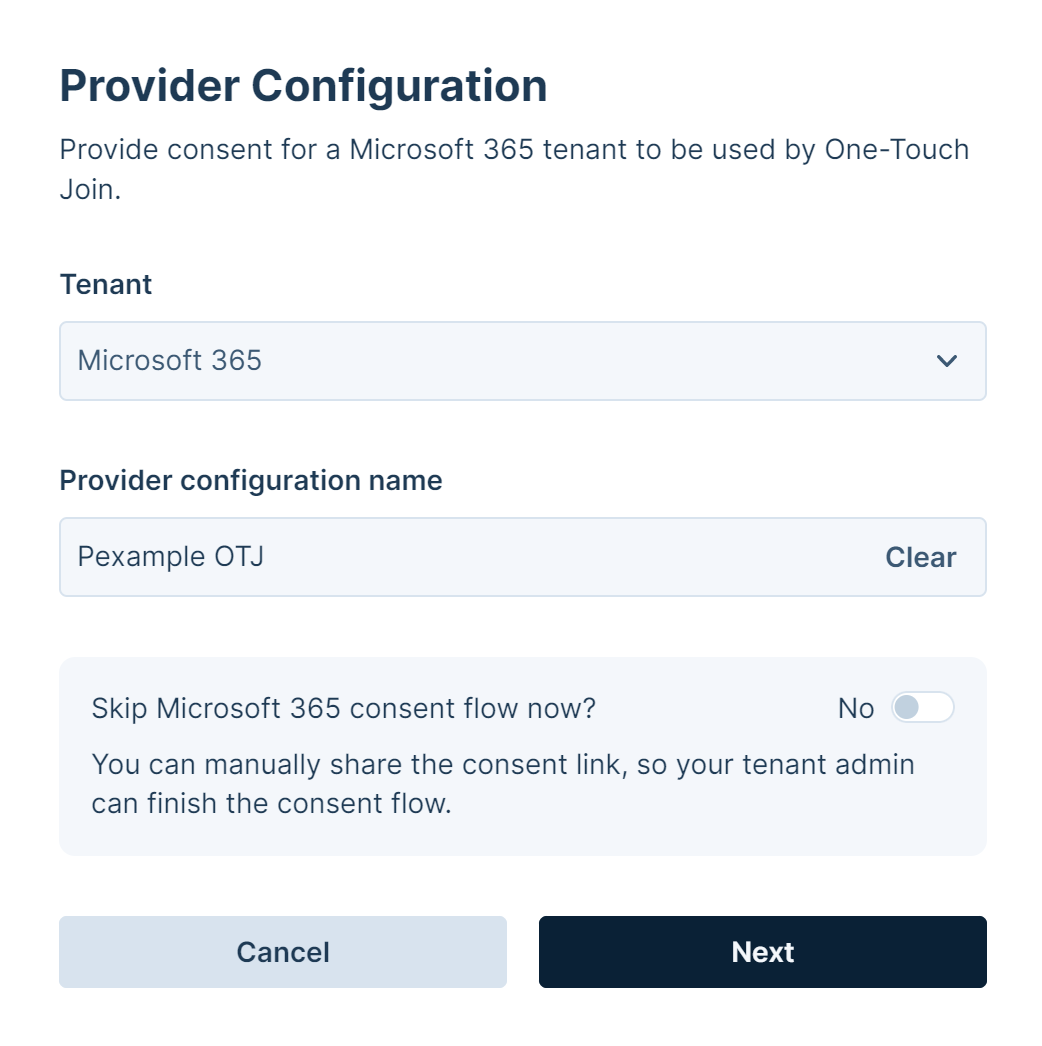Click the chevron arrow in the Tenant dropdown
This screenshot has width=1042, height=1046.
point(946,361)
